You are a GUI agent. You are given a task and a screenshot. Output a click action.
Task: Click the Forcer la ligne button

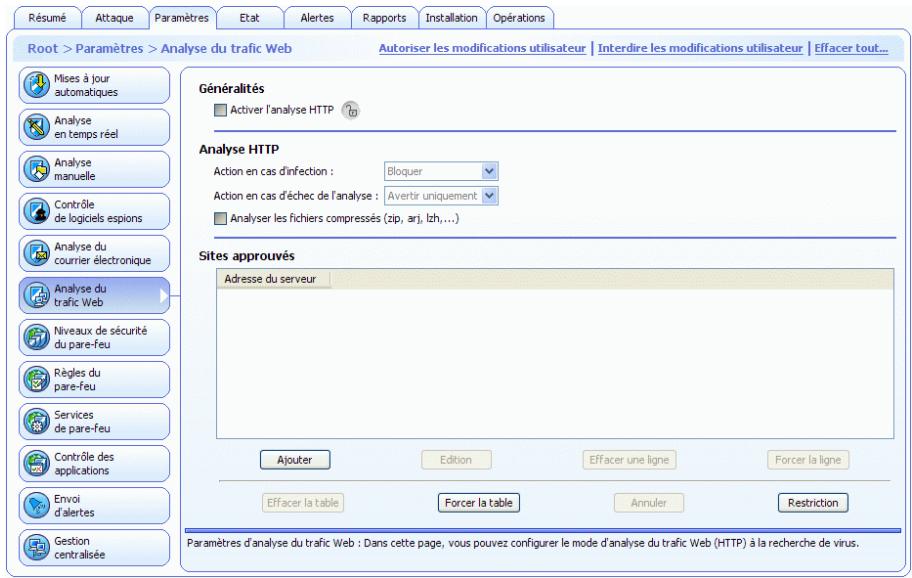pos(808,460)
